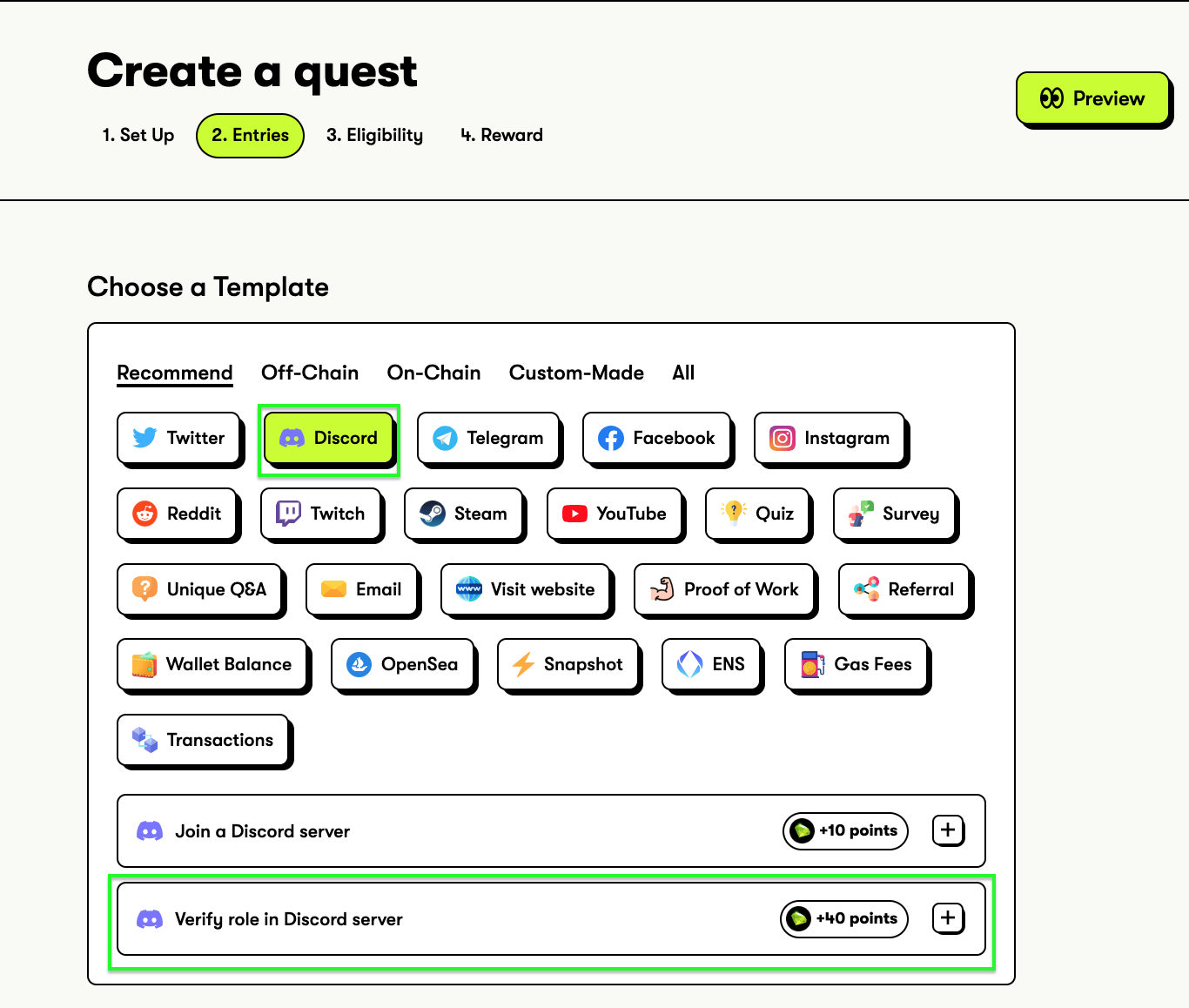1189x1008 pixels.
Task: Switch to the On-Chain tab
Action: pos(433,373)
